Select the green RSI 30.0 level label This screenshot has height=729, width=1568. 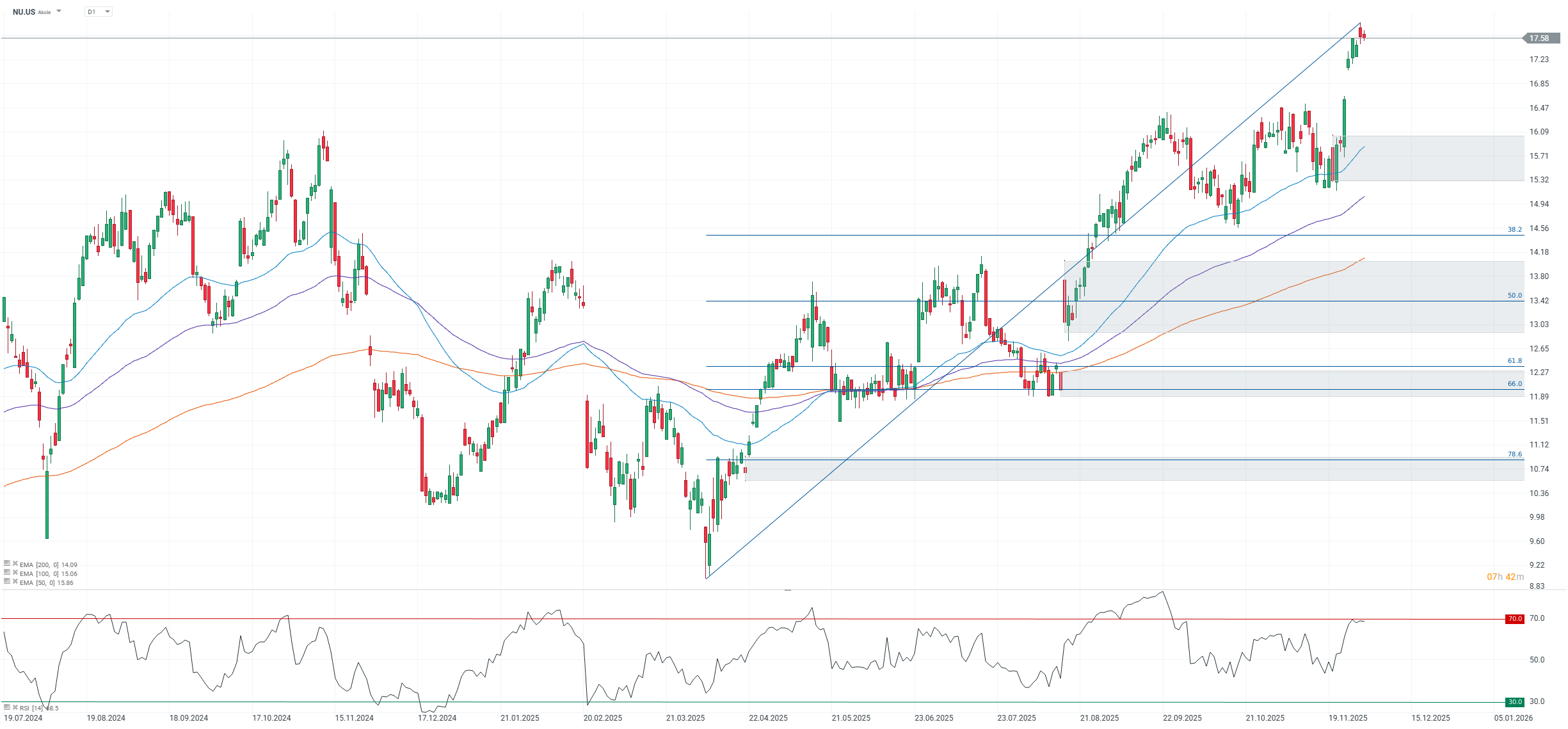point(1514,702)
